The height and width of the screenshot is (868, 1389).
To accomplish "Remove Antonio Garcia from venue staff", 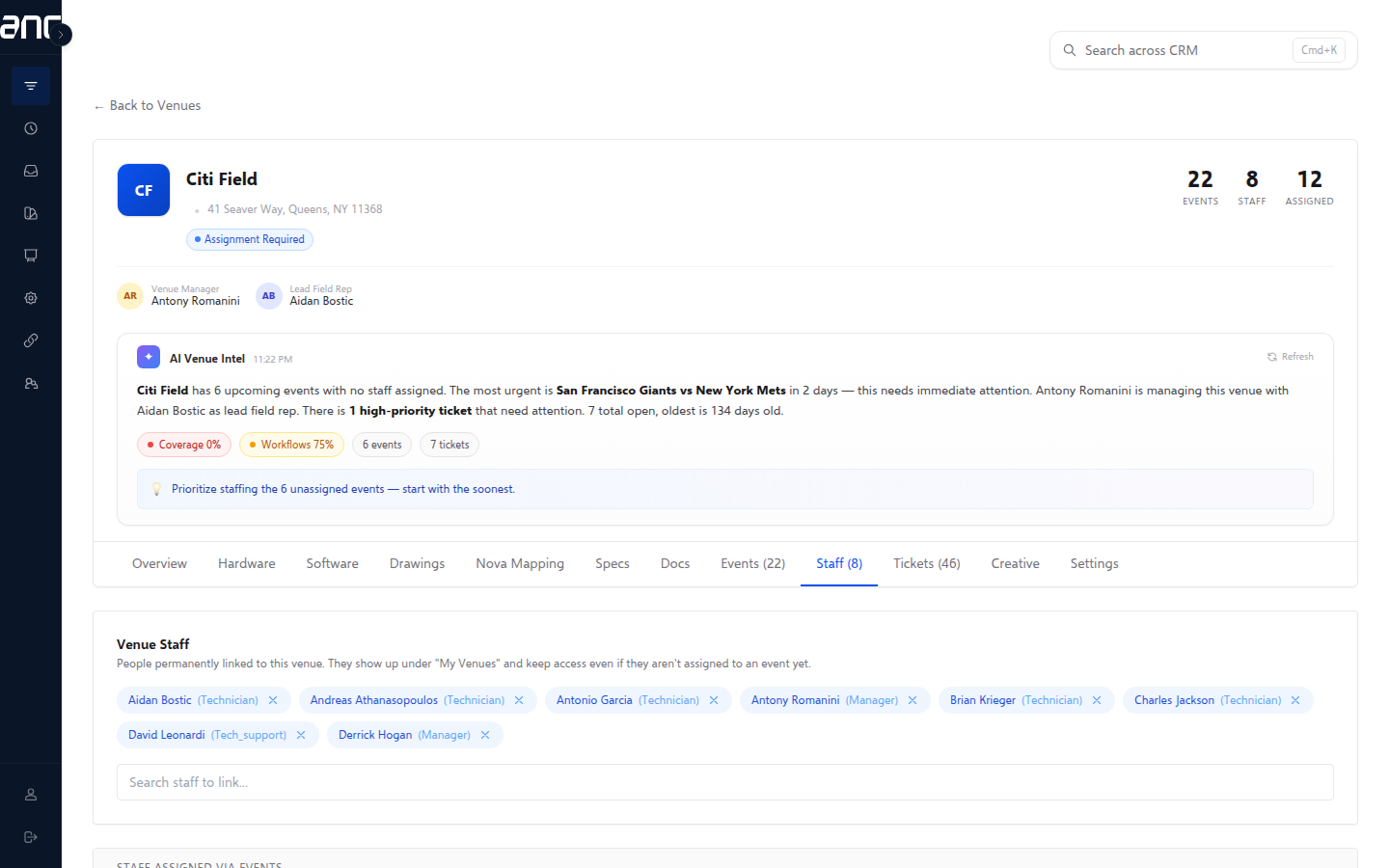I will click(x=714, y=700).
